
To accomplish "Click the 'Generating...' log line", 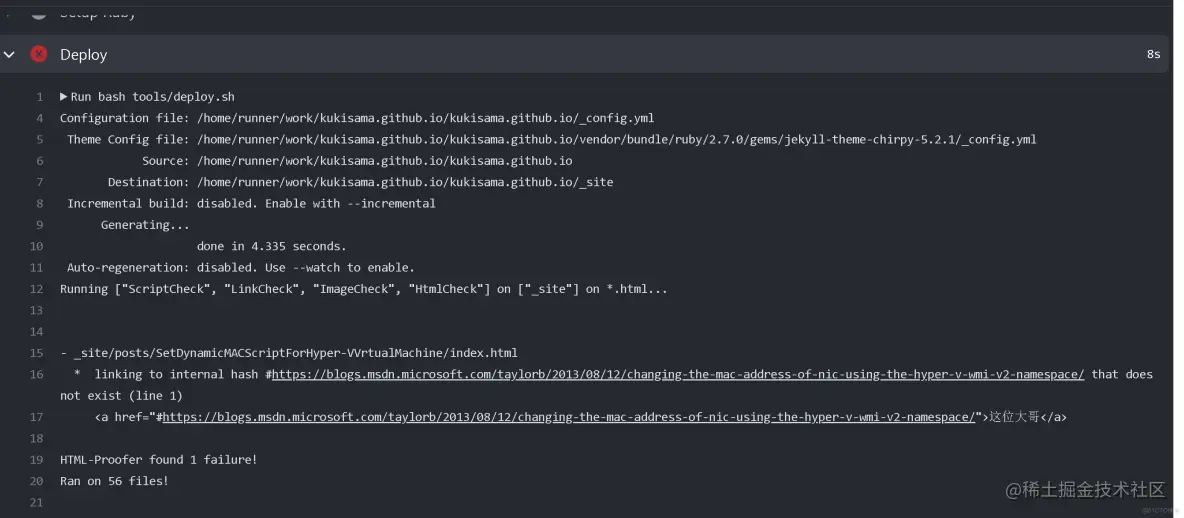I will pyautogui.click(x=145, y=225).
